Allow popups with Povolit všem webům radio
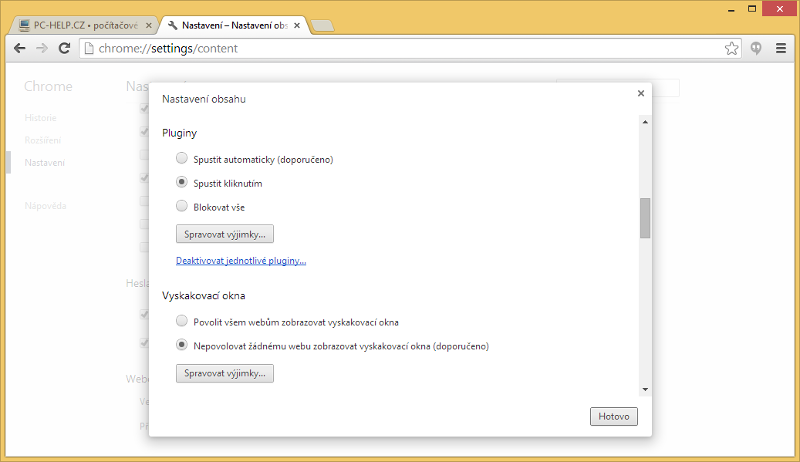Viewport: 800px width, 462px height. pos(181,321)
